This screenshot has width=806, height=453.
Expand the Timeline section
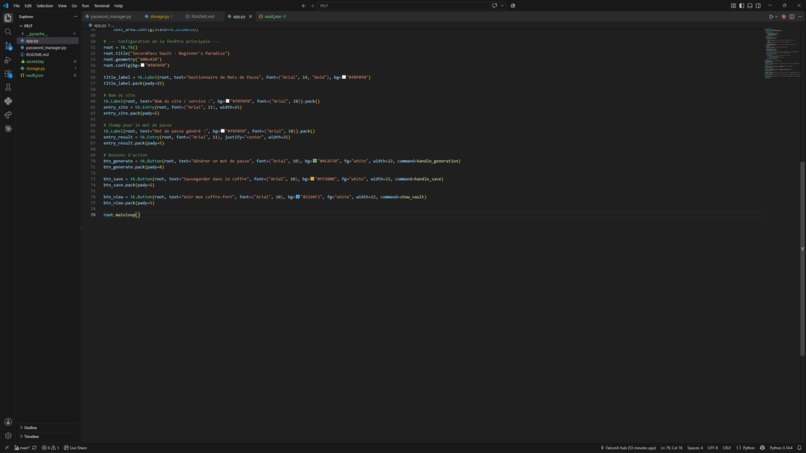pos(31,436)
